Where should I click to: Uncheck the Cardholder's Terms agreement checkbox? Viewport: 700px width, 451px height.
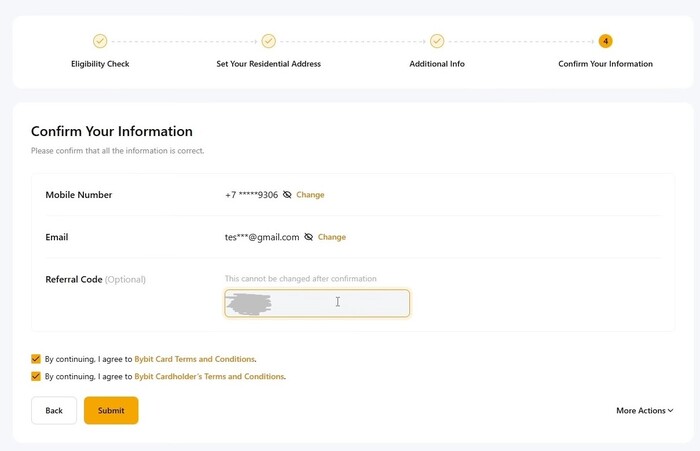click(37, 377)
